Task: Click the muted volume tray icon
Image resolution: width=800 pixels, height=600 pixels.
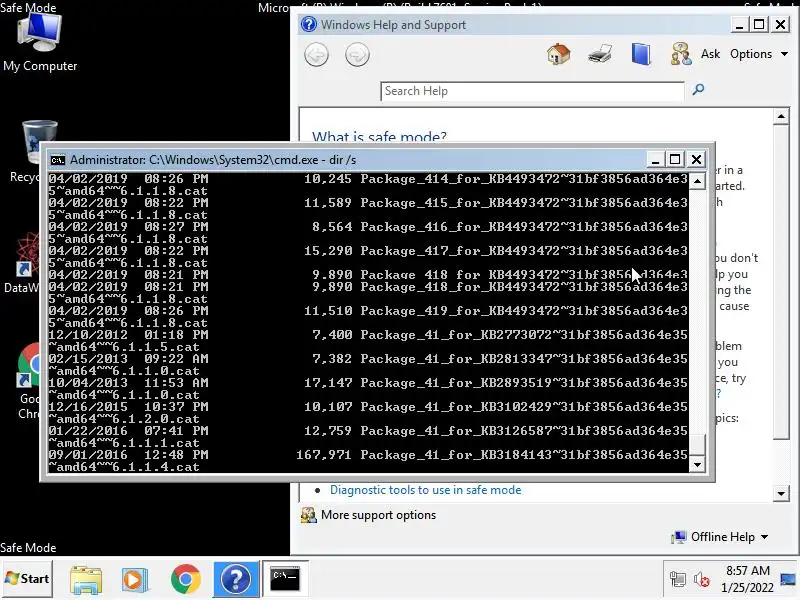Action: [702, 580]
